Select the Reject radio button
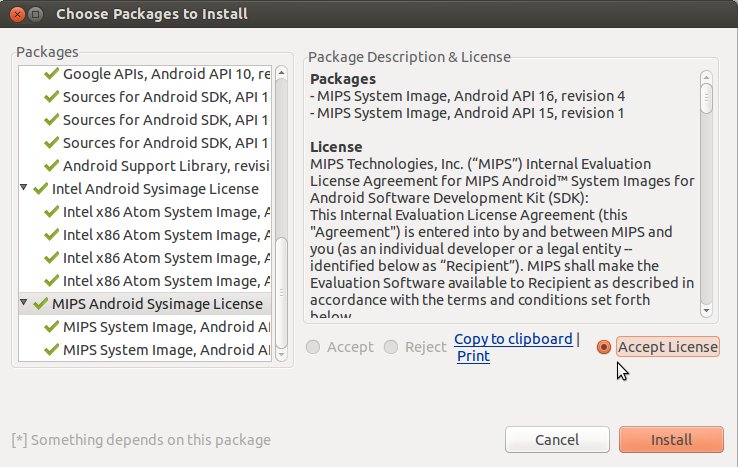This screenshot has width=738, height=467. pyautogui.click(x=391, y=347)
